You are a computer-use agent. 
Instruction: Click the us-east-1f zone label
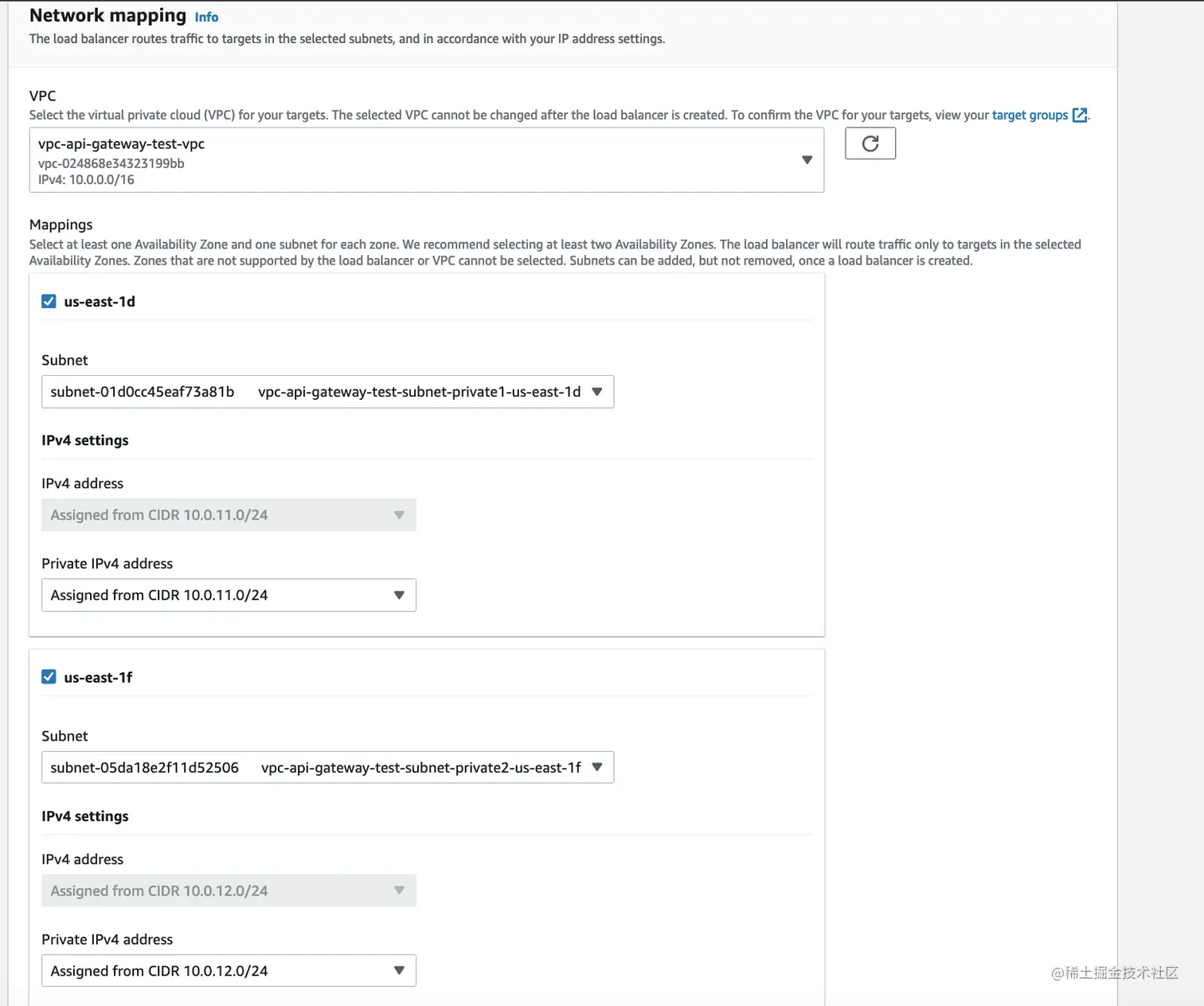(98, 678)
